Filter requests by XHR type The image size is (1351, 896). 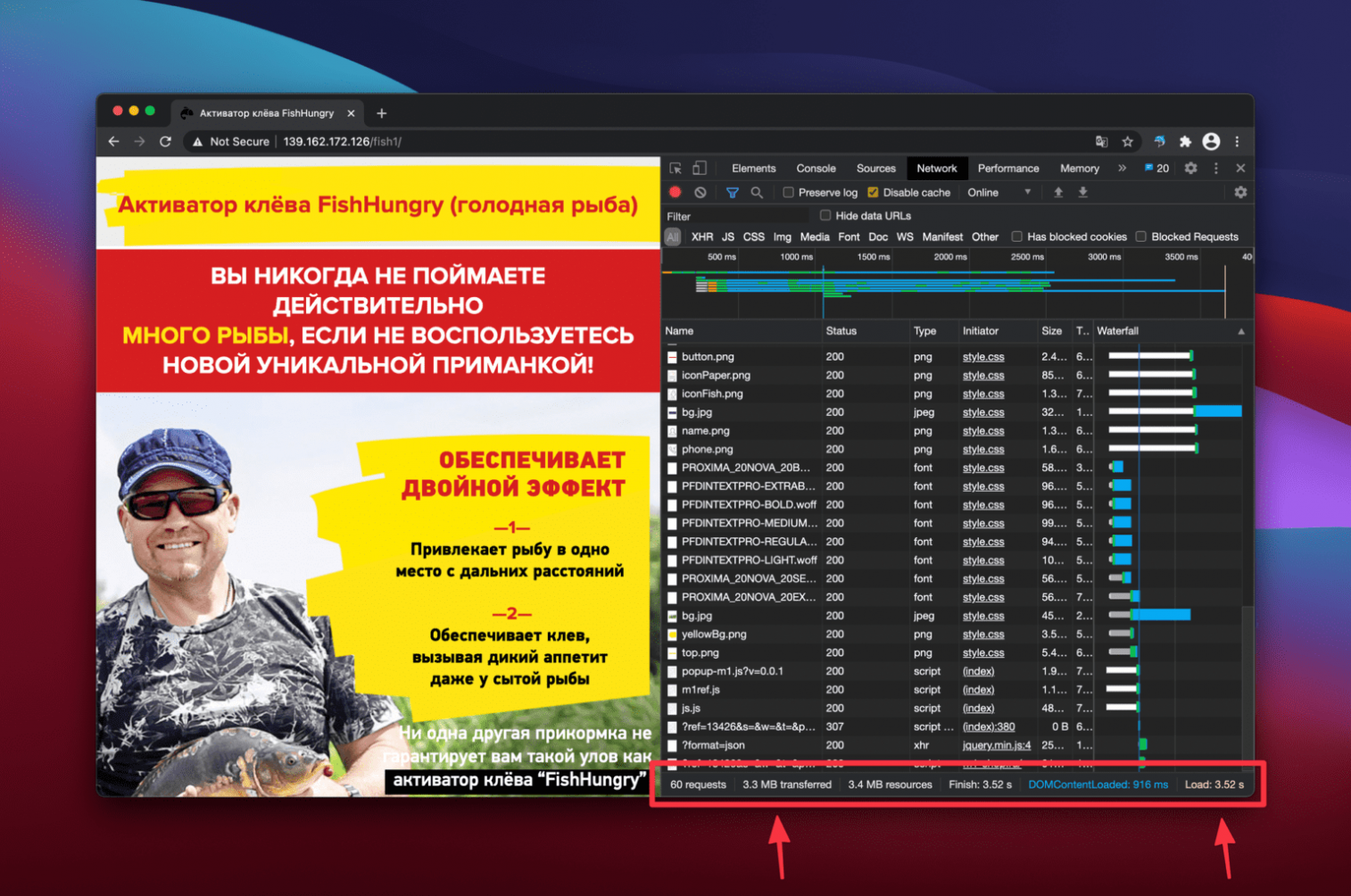tap(702, 236)
